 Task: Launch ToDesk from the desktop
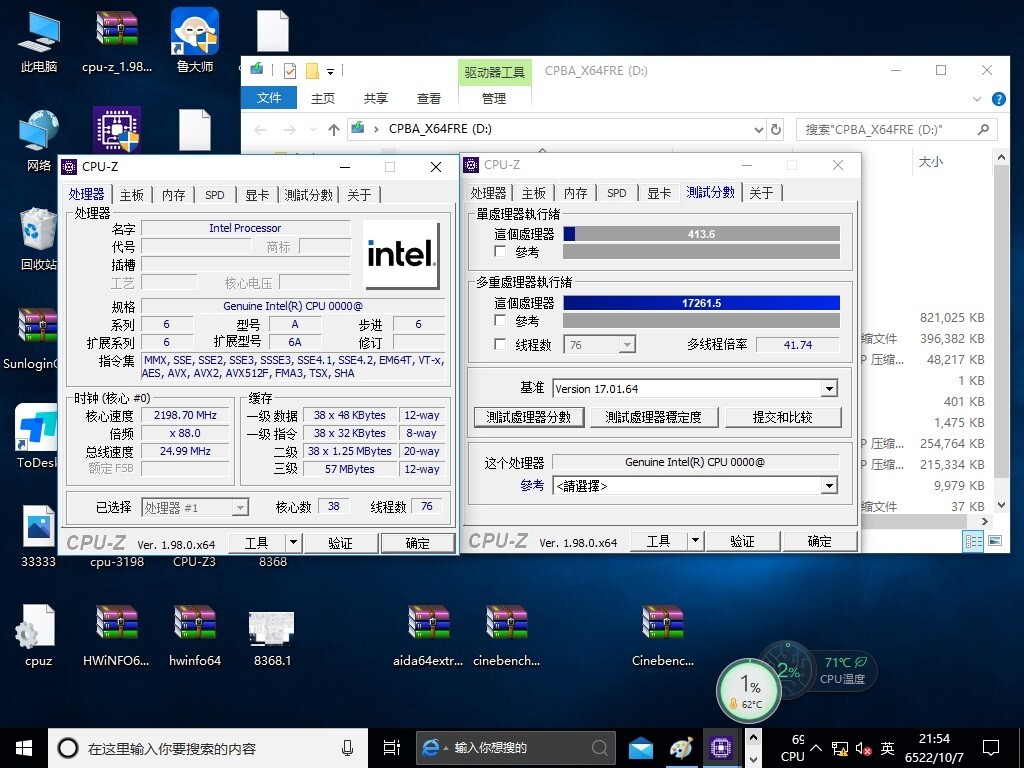36,428
